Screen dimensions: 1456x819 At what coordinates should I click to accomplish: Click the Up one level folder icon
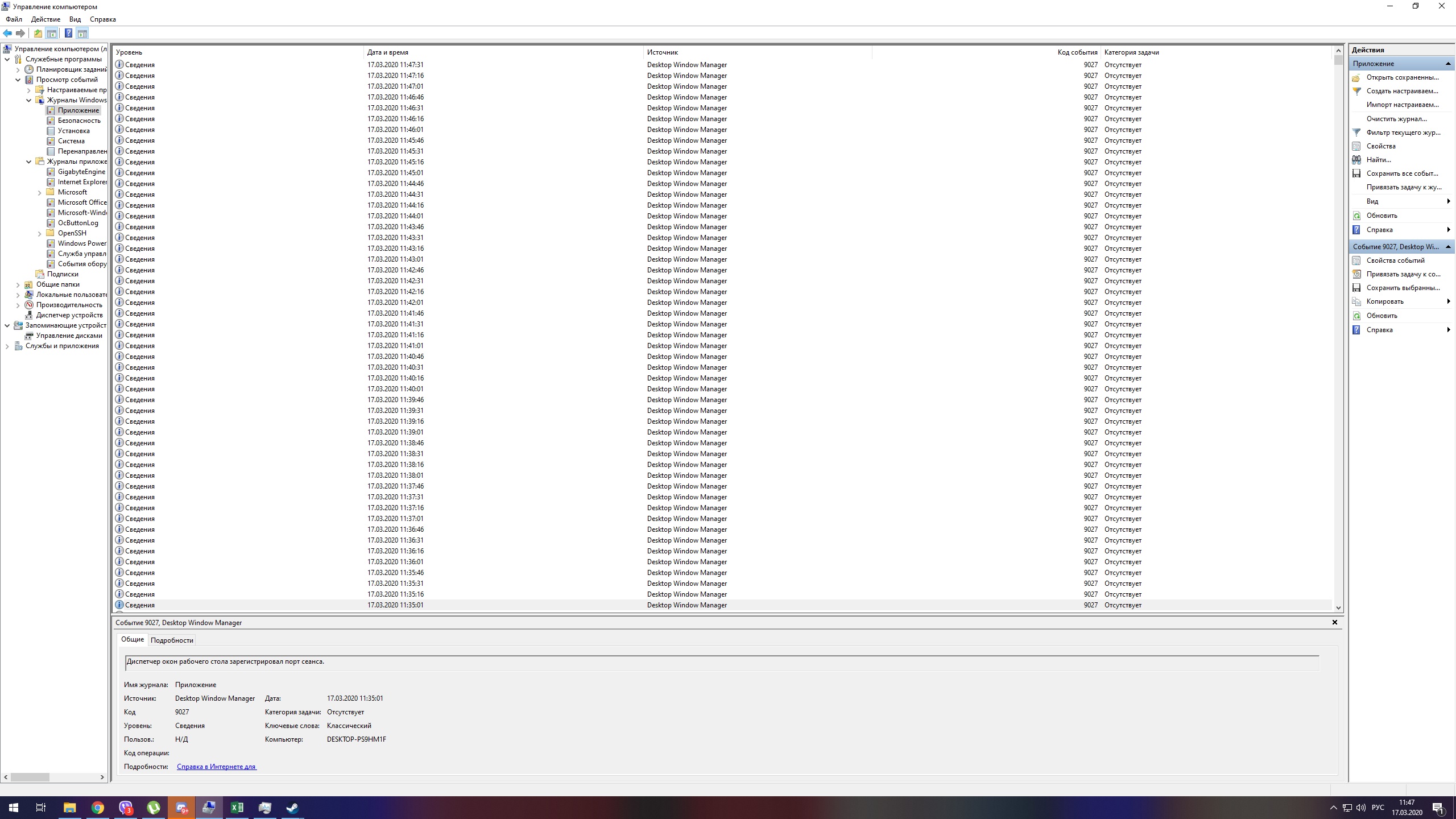pyautogui.click(x=38, y=33)
